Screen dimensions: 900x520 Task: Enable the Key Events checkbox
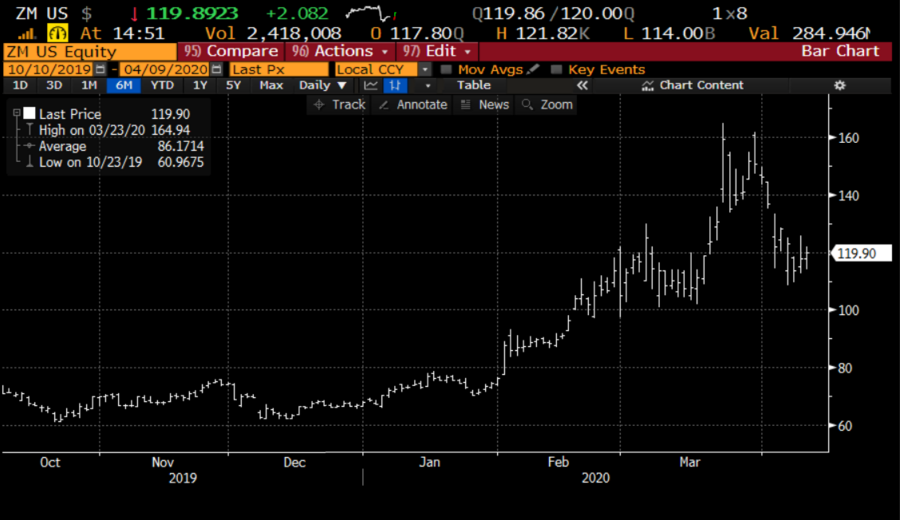(556, 69)
